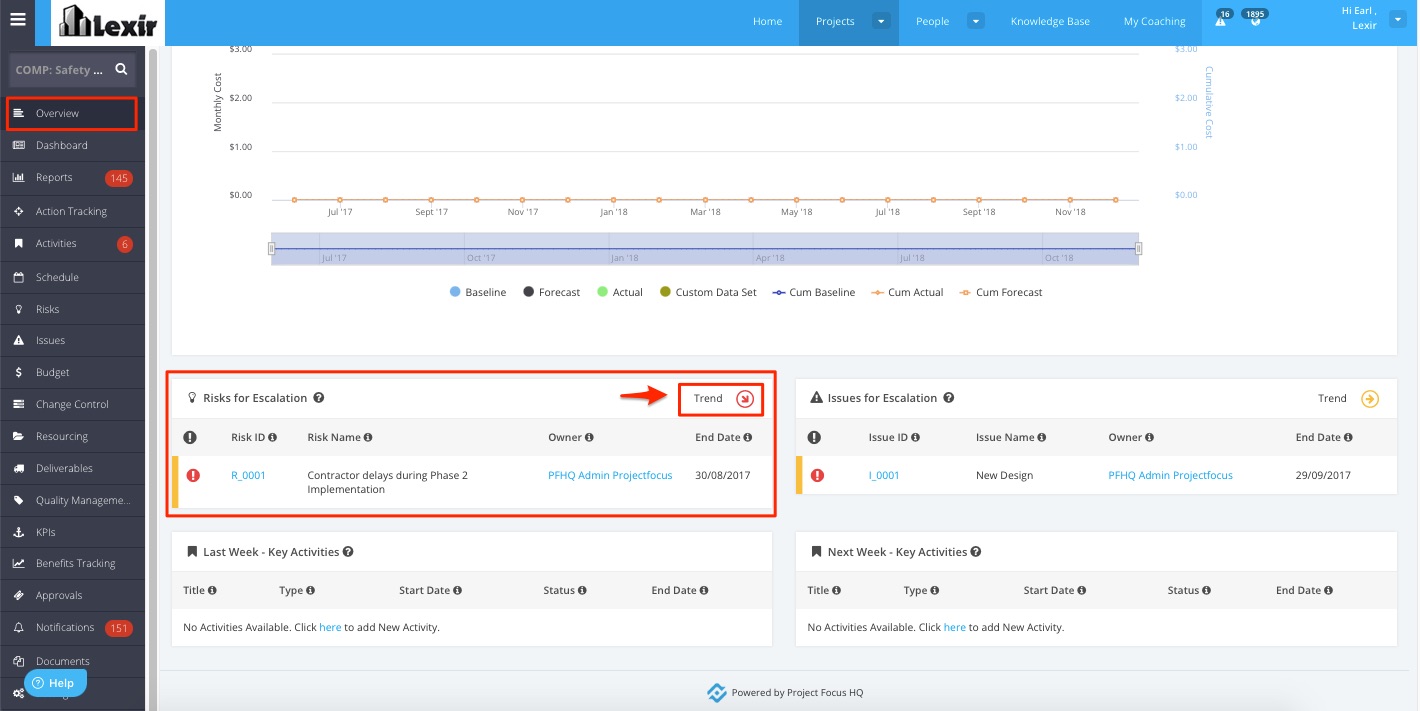Toggle Actual legend series
Screen dimensions: 1420x711
(x=620, y=293)
